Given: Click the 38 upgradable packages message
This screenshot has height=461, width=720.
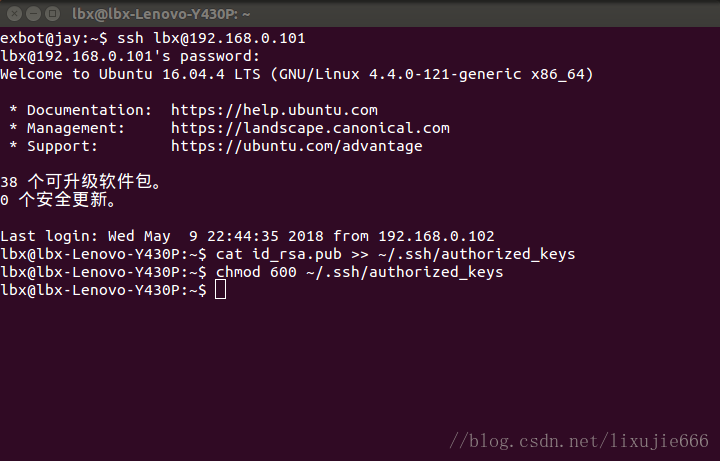Looking at the screenshot, I should (x=81, y=182).
